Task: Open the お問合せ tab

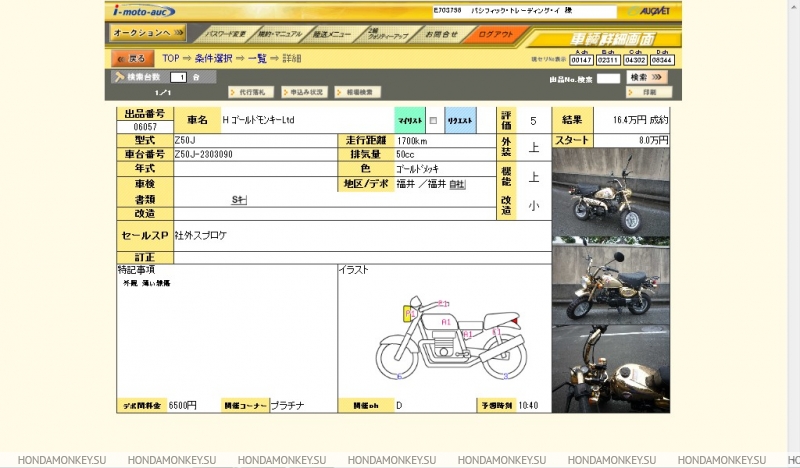Action: point(442,34)
